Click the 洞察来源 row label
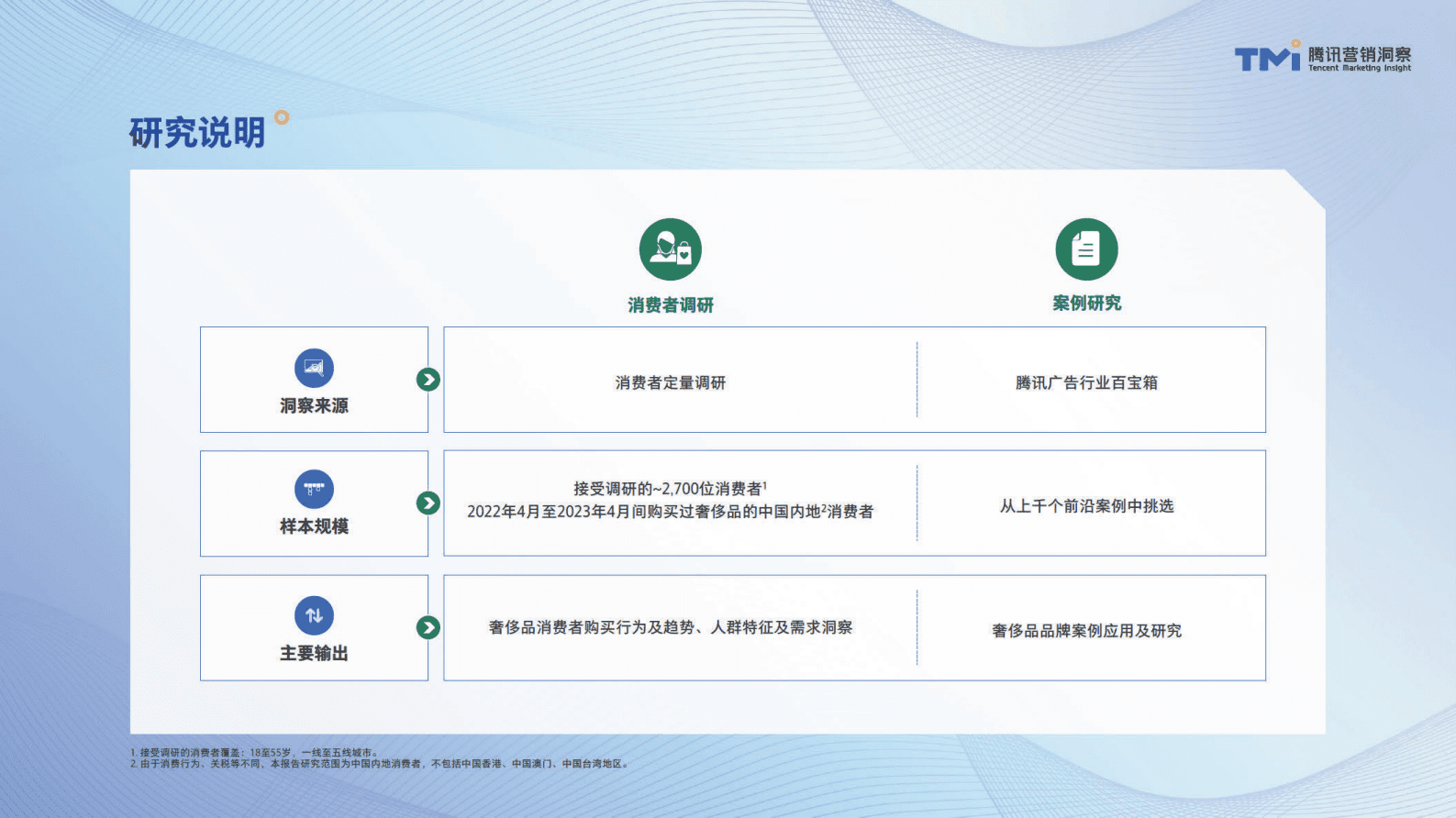The height and width of the screenshot is (818, 1456). click(314, 405)
